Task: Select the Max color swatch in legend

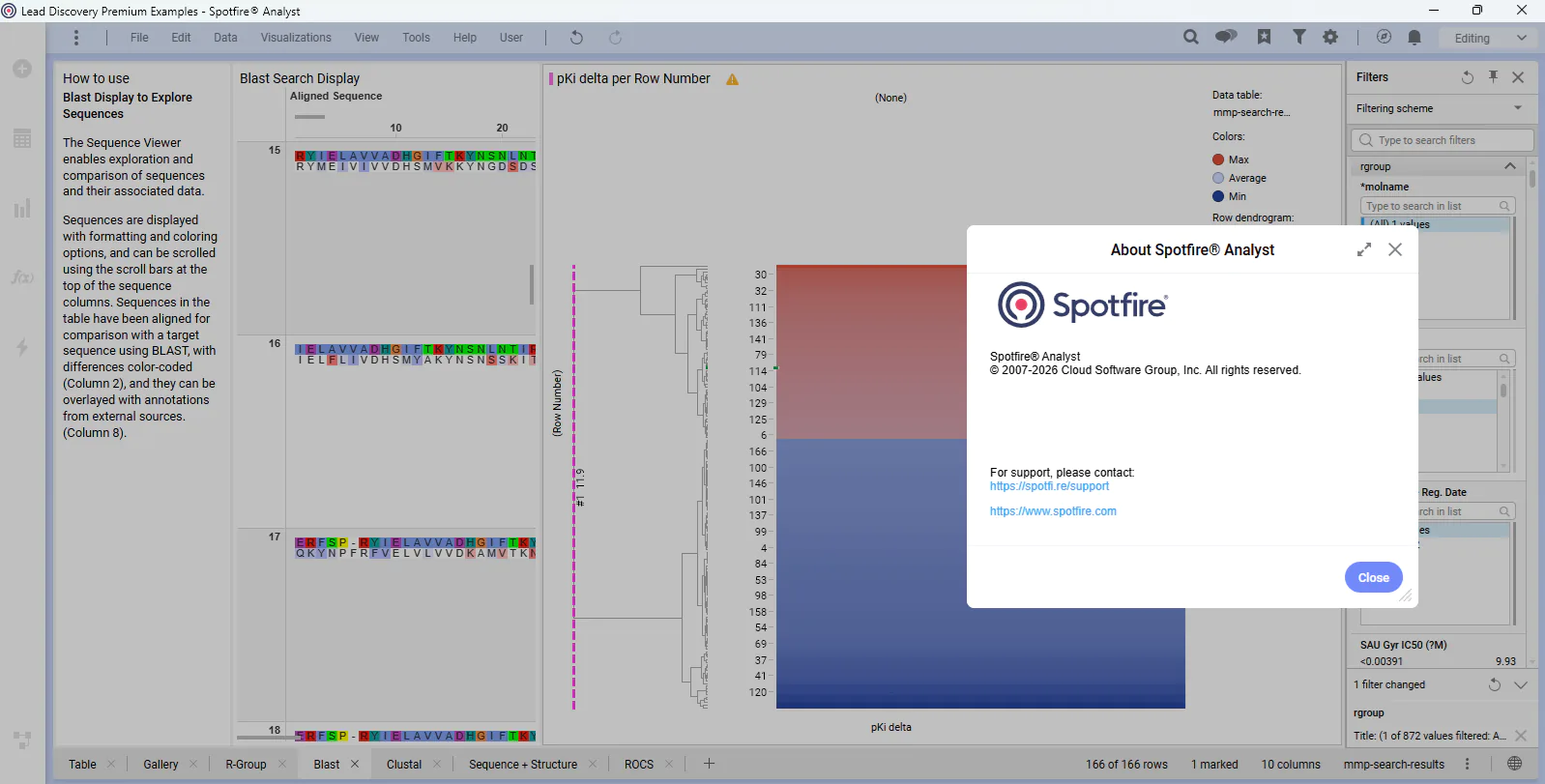Action: pos(1218,160)
